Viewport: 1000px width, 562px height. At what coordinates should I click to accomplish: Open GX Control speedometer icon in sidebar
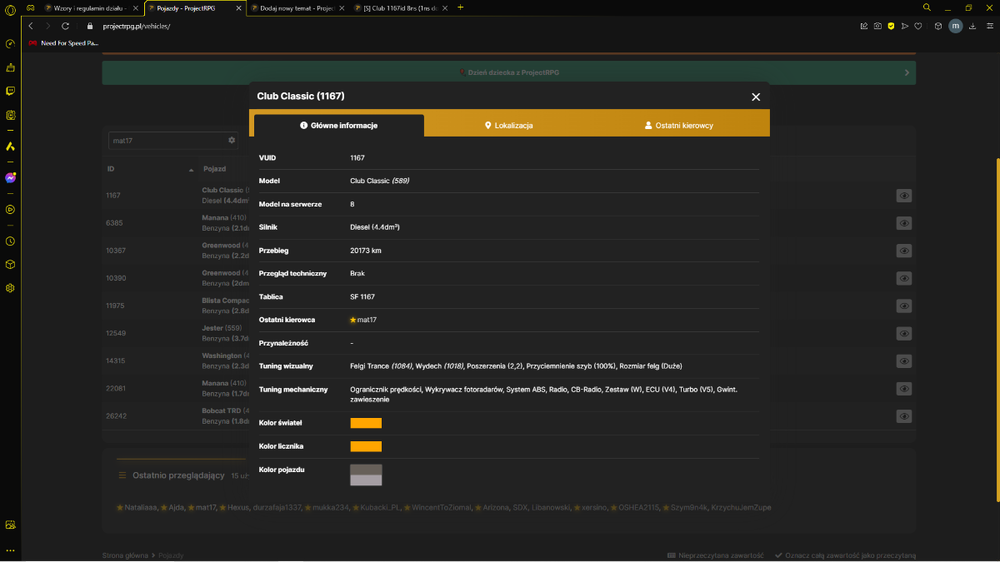tap(10, 44)
